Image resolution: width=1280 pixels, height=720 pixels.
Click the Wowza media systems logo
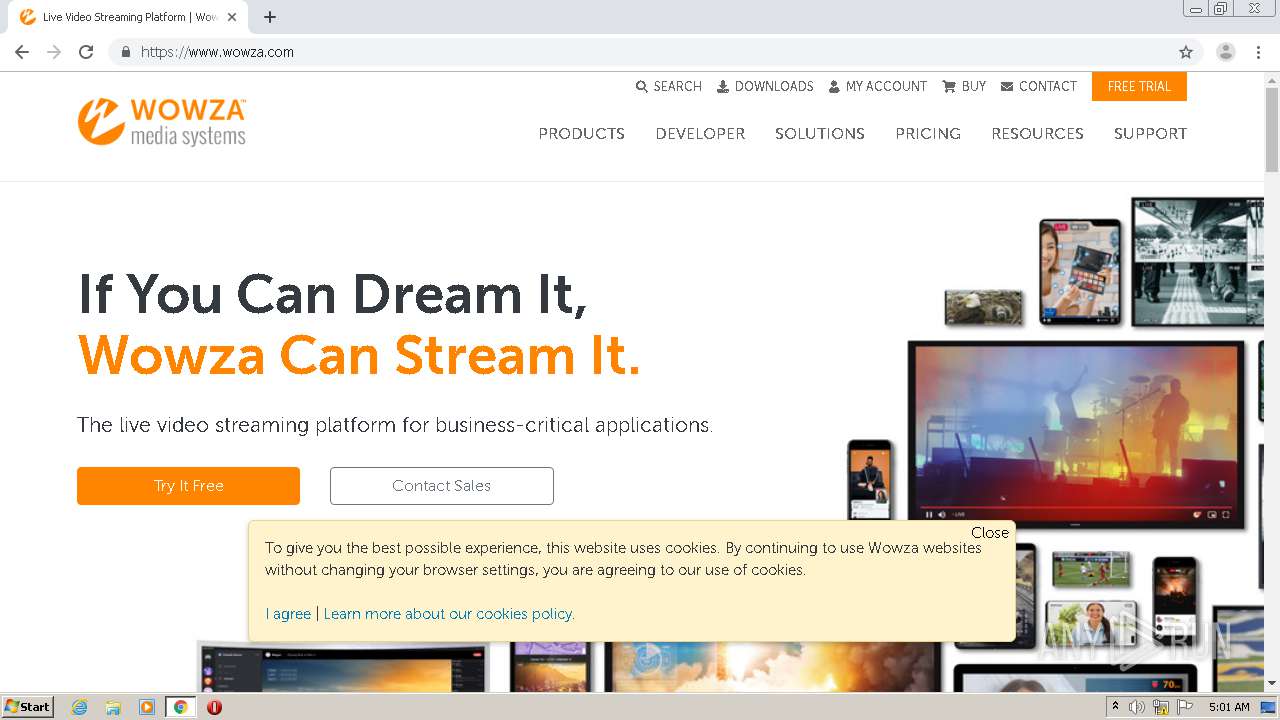click(162, 122)
